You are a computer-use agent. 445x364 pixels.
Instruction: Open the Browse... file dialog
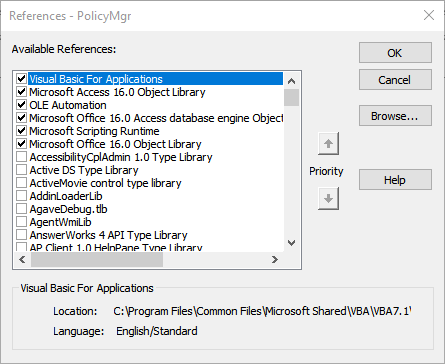(395, 116)
